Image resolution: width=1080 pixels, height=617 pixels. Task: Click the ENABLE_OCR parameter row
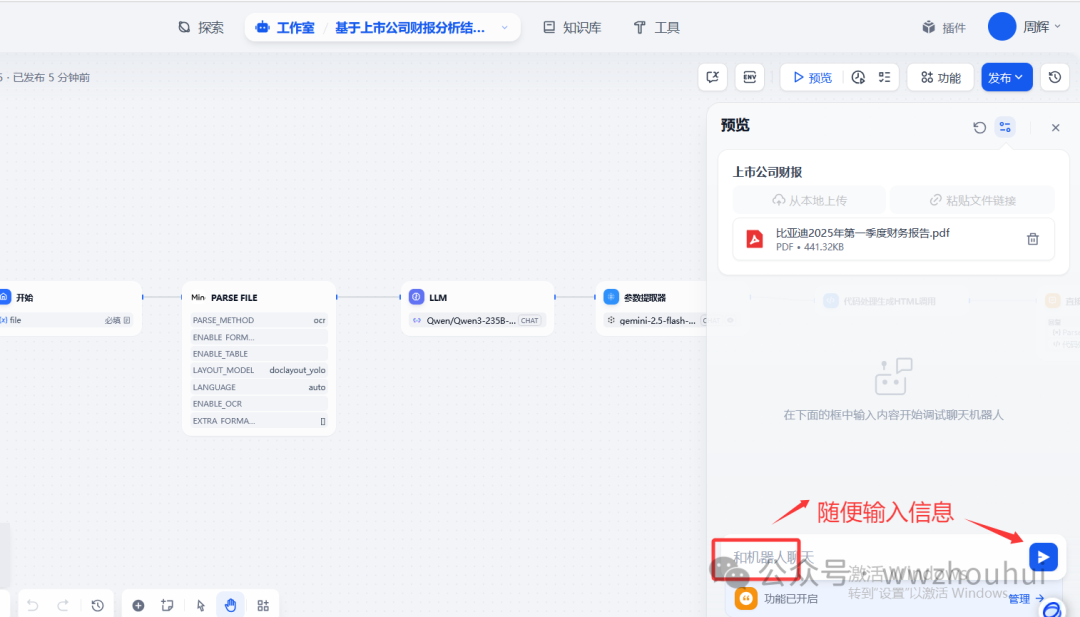pos(259,404)
